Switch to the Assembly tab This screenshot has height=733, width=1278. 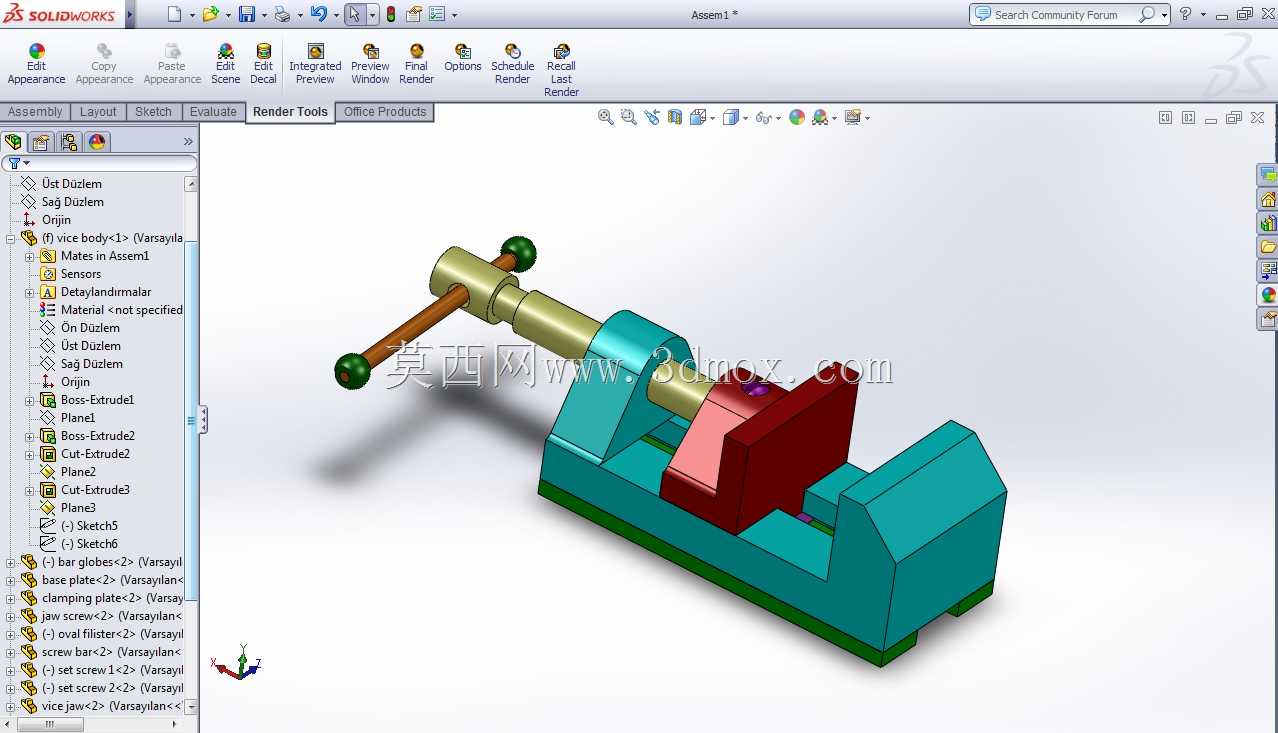[x=36, y=112]
